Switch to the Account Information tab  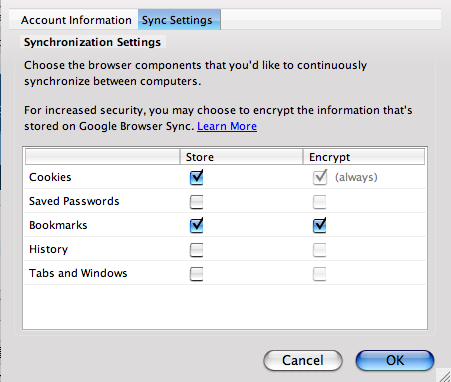point(76,20)
